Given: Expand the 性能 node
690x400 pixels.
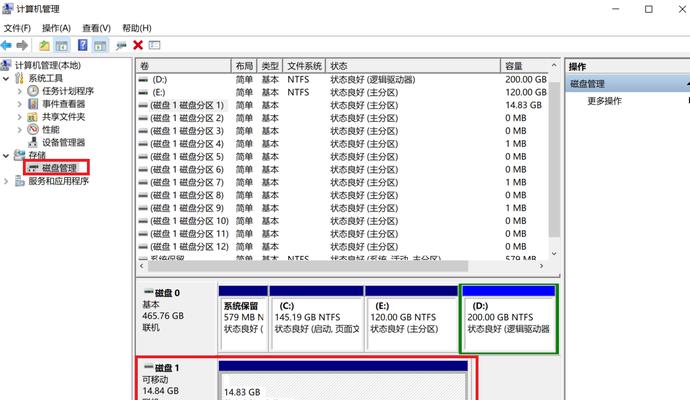Looking at the screenshot, I should pos(19,130).
